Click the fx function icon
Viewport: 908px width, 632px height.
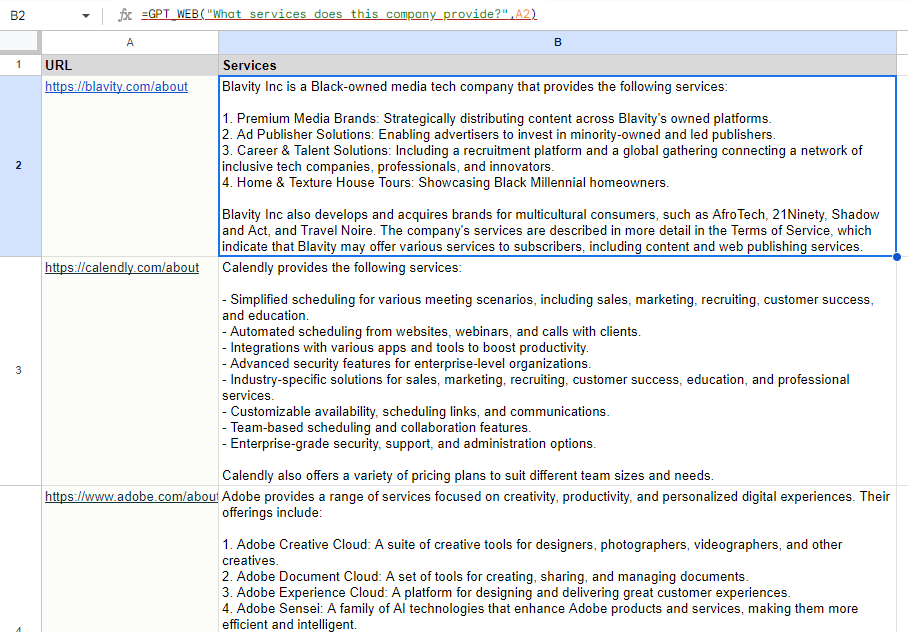(125, 15)
